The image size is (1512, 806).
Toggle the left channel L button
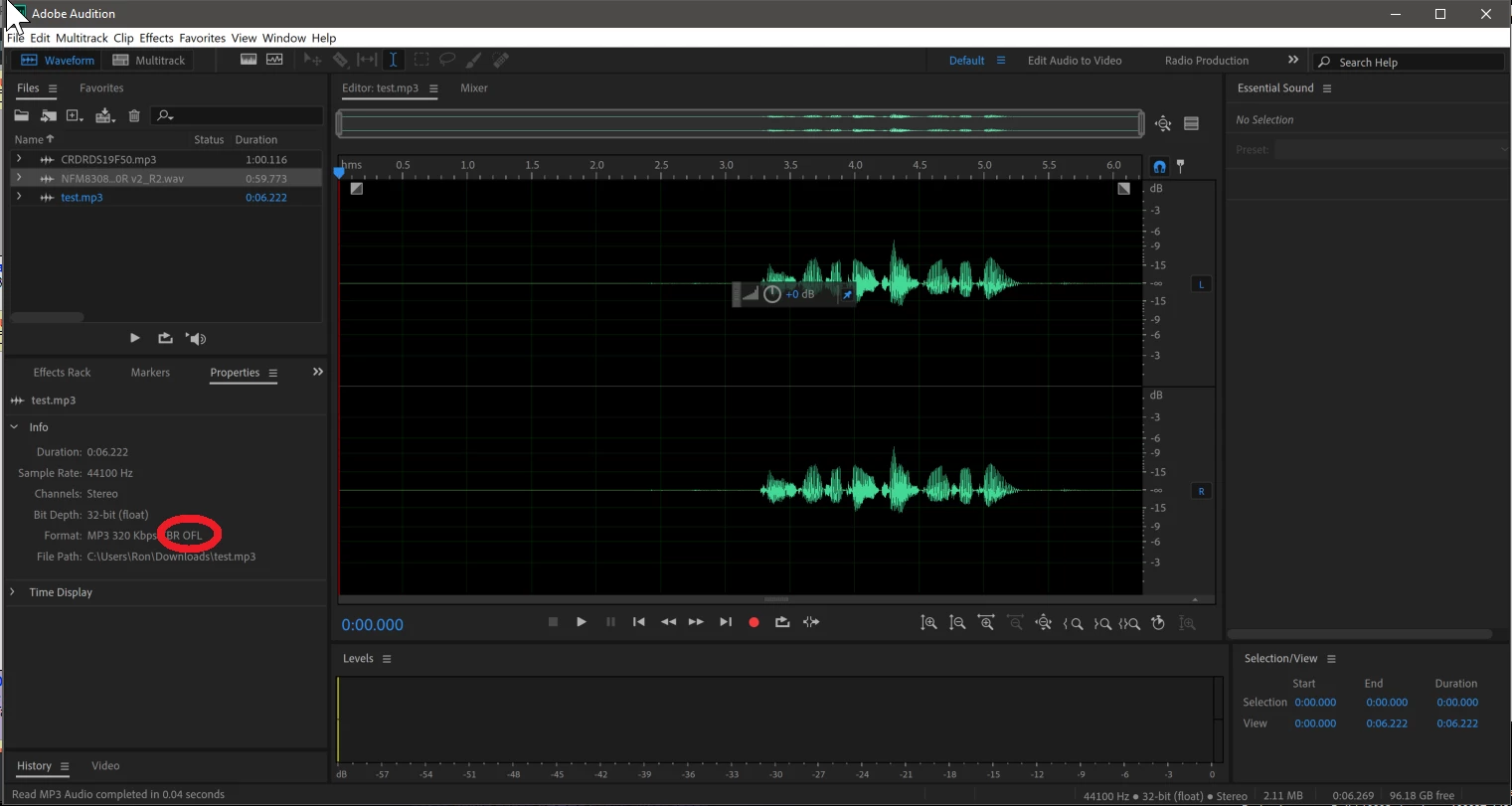[1201, 284]
